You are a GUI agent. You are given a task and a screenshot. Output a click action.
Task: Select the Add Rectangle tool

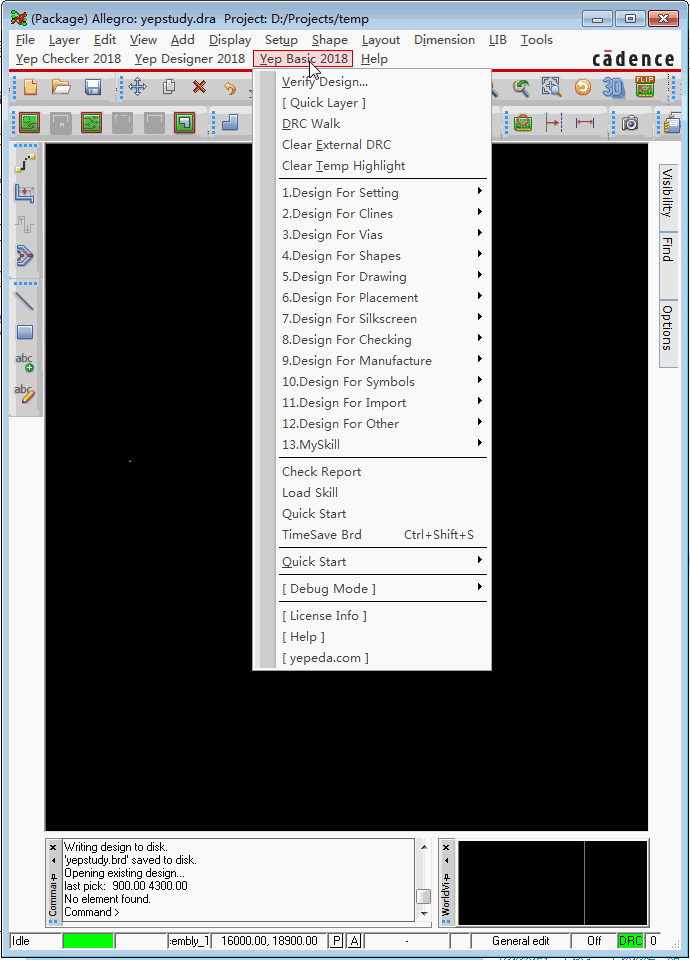(x=25, y=332)
